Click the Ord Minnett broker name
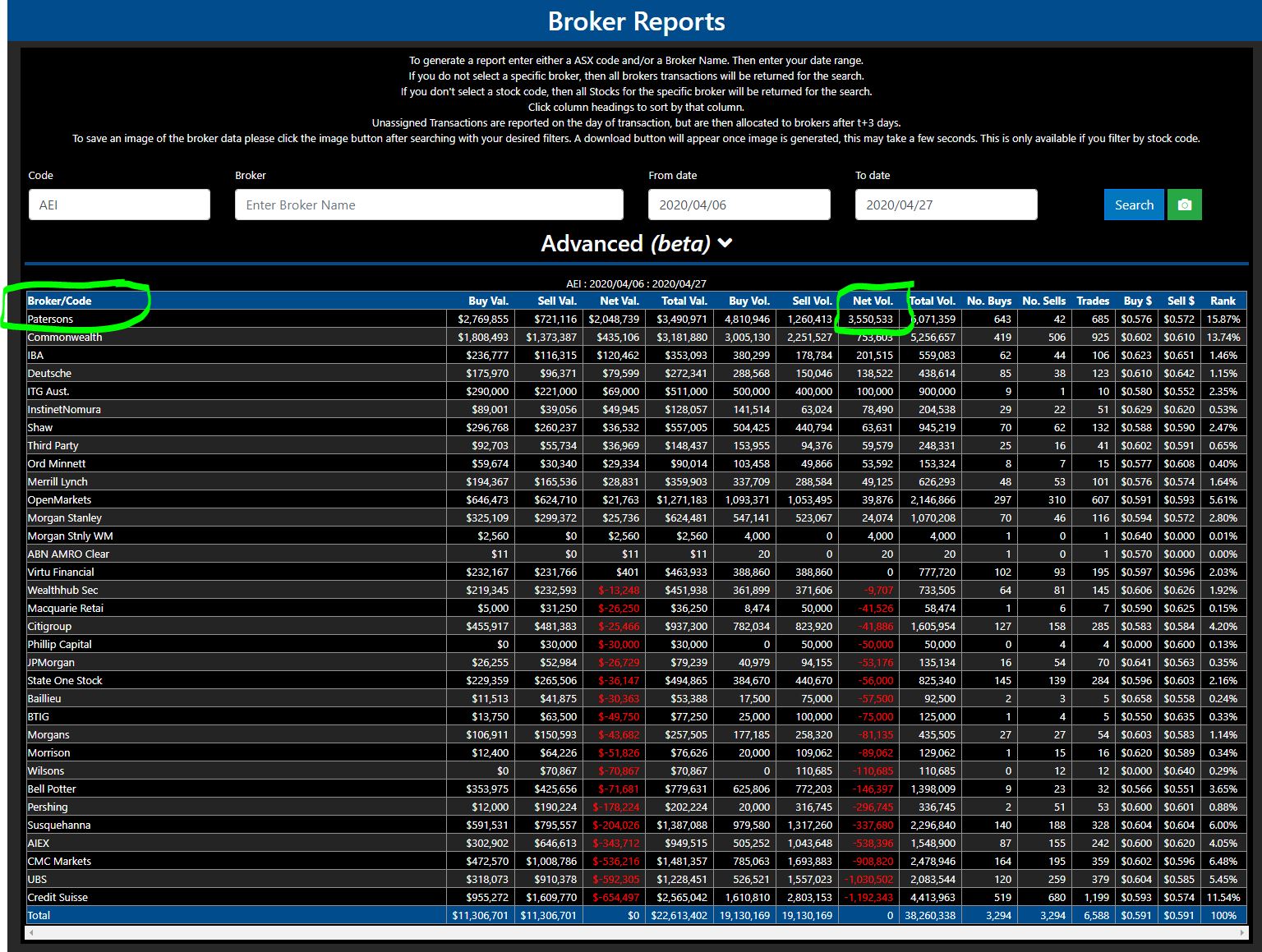 pos(56,463)
